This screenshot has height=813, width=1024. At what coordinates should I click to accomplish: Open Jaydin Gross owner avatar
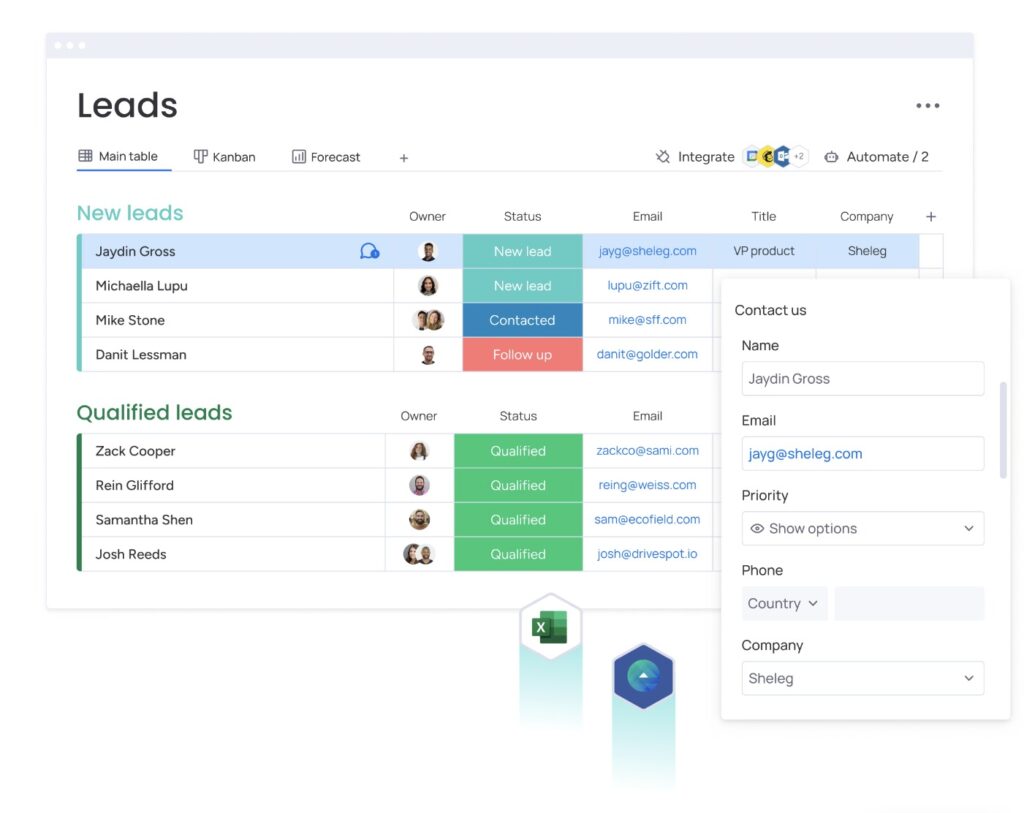point(428,251)
